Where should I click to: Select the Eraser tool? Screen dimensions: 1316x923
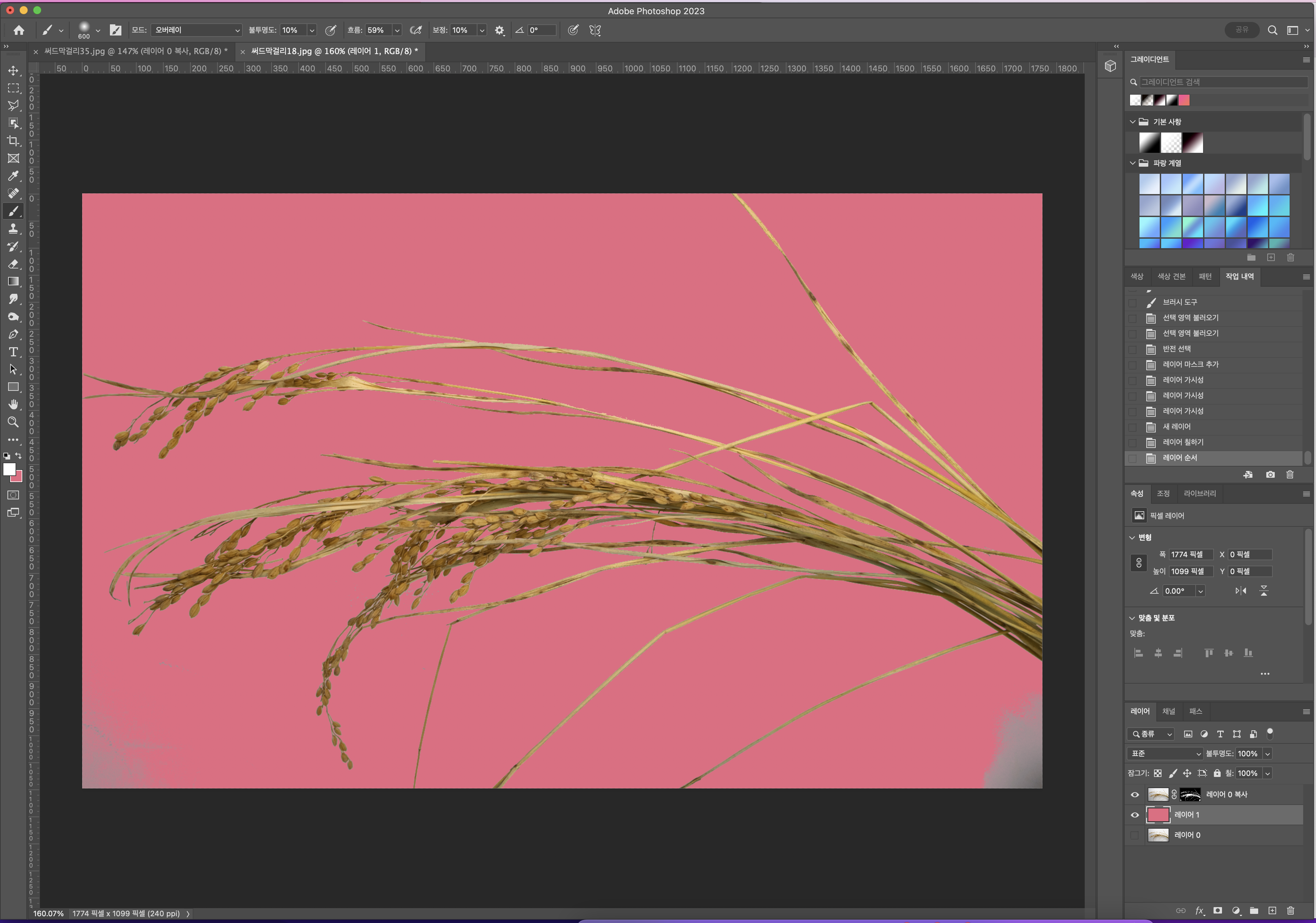(x=13, y=264)
